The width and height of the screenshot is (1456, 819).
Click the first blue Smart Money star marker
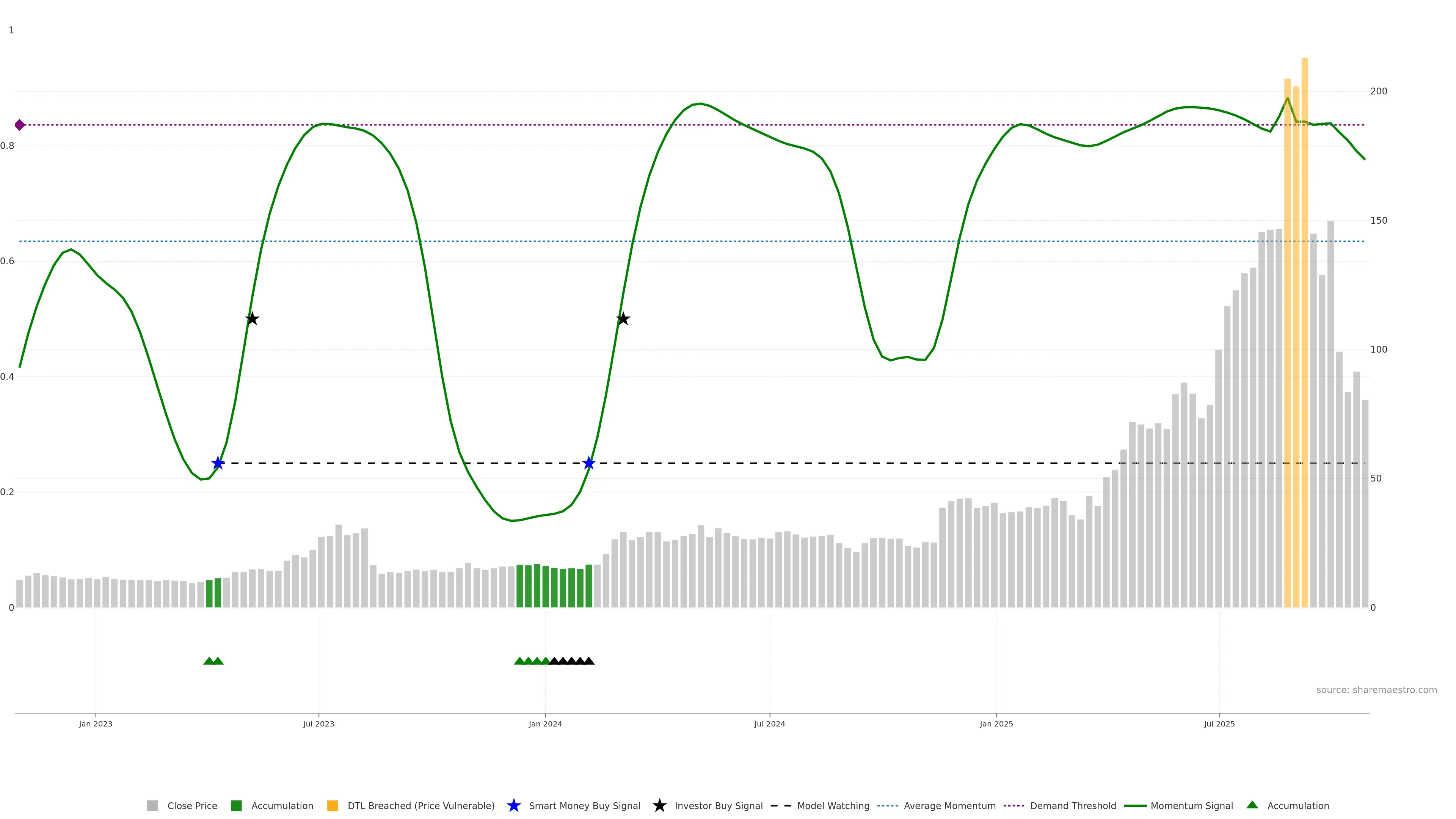point(218,463)
